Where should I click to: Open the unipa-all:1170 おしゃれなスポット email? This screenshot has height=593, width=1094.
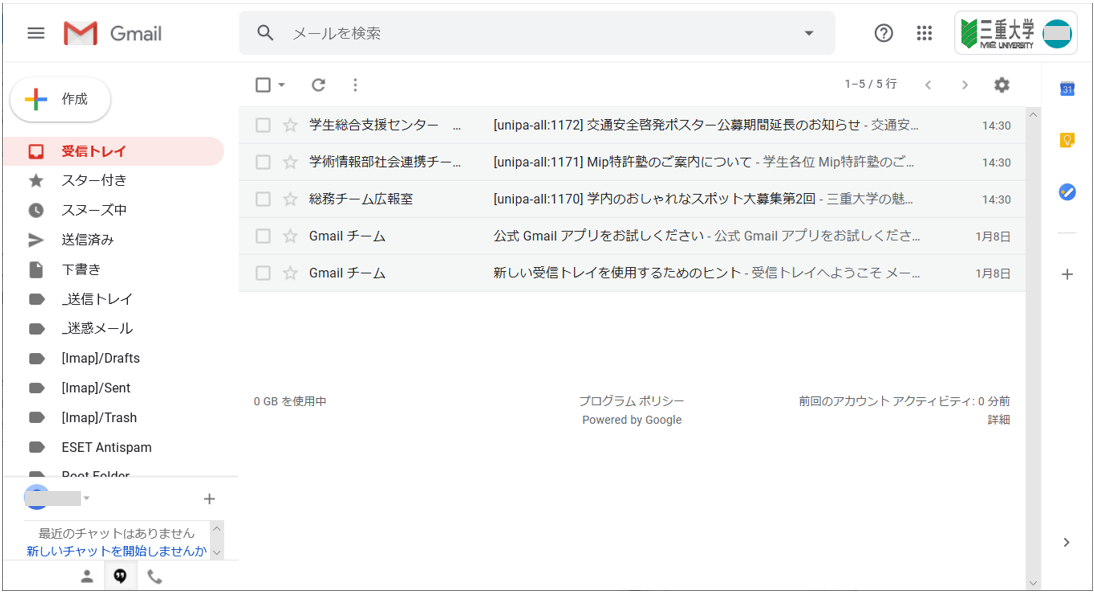coord(632,199)
